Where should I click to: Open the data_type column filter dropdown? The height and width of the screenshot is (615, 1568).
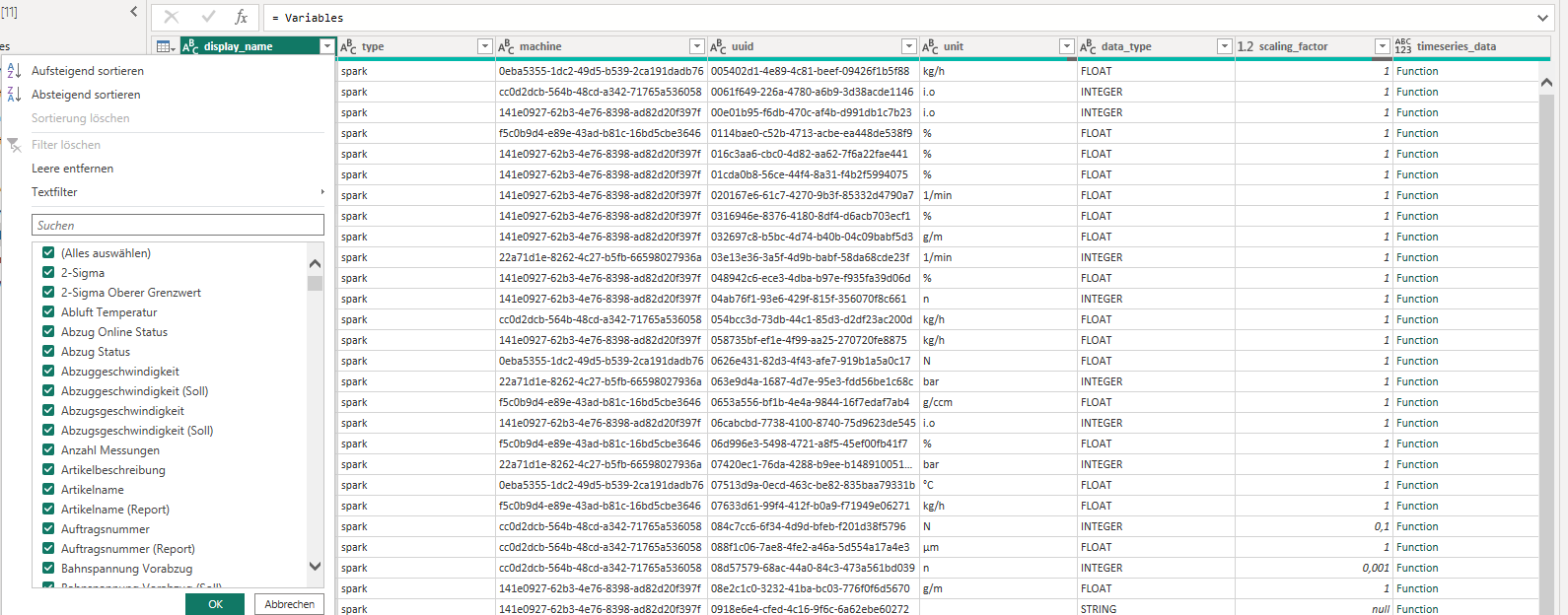(x=1224, y=46)
